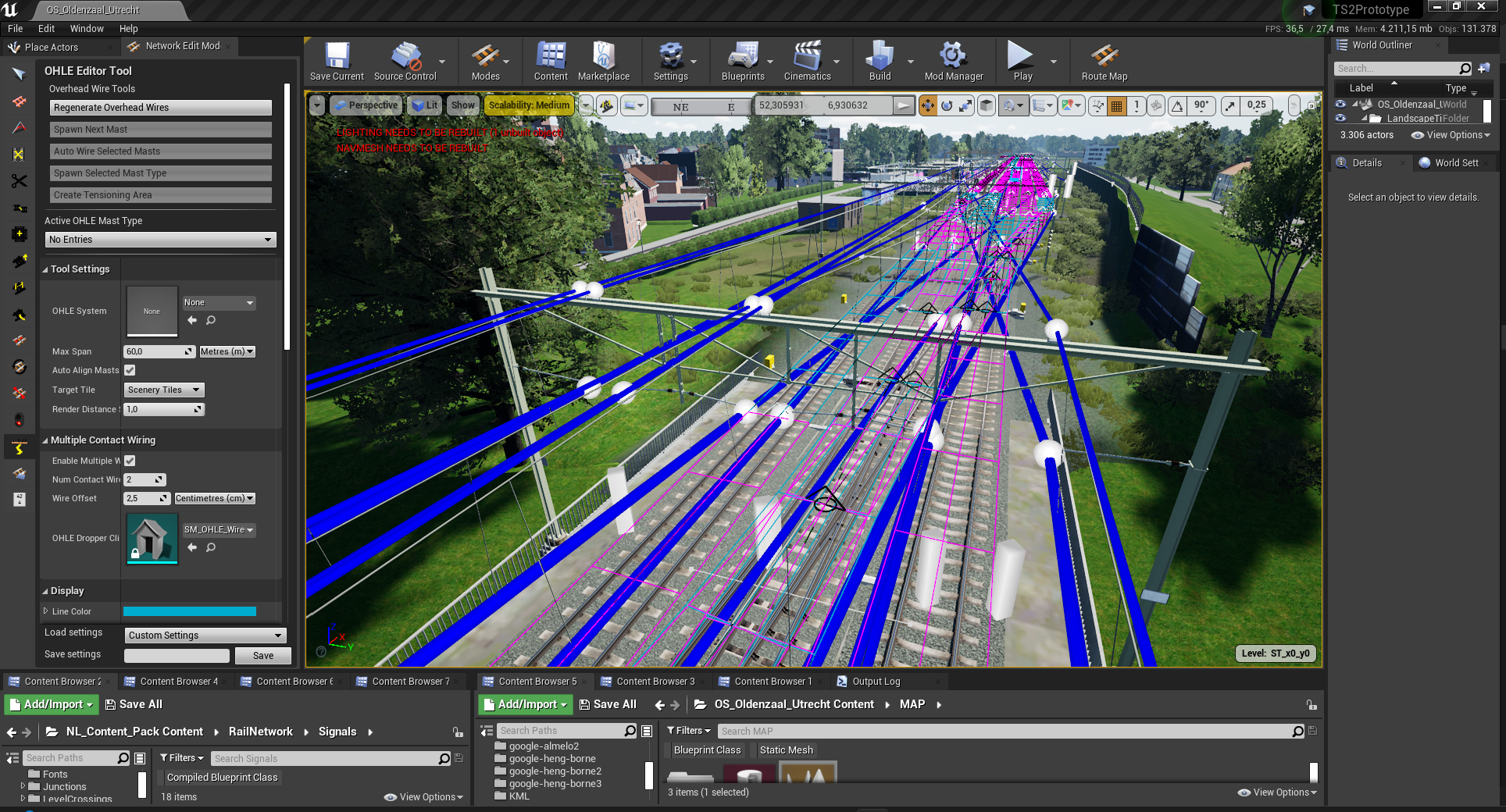Viewport: 1506px width, 812px height.
Task: Click Add/Import in left content browser
Action: [52, 704]
